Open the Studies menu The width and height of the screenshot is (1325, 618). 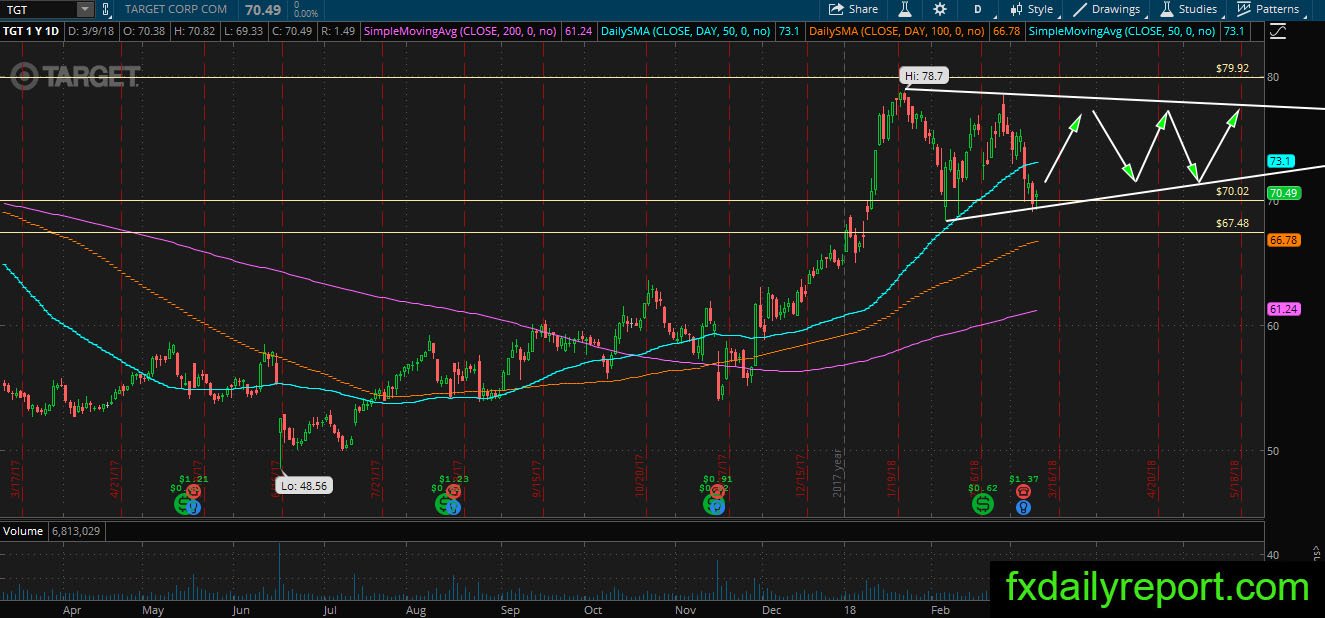(1189, 9)
